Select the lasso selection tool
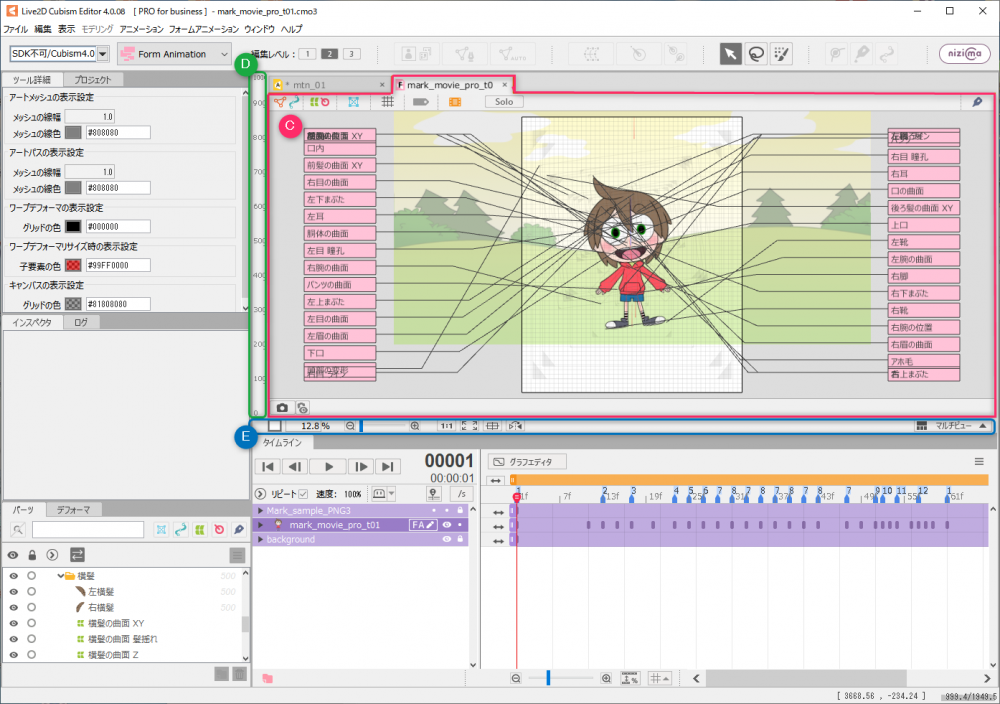This screenshot has height=704, width=1000. click(756, 54)
